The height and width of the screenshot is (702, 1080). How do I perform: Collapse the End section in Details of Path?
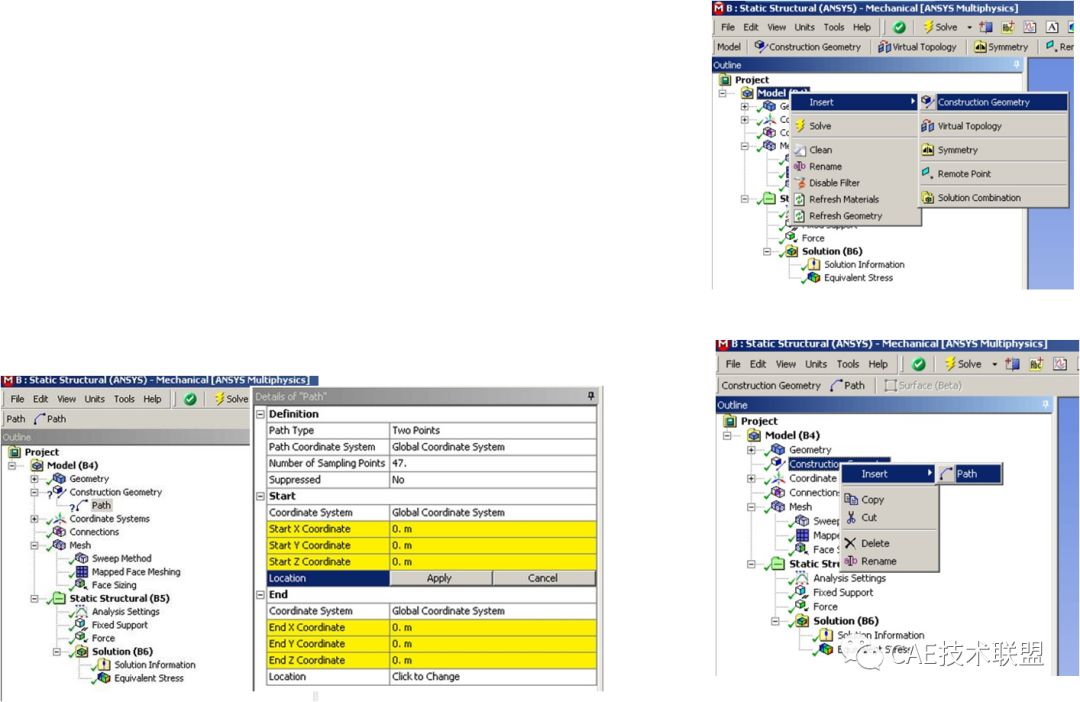(260, 595)
